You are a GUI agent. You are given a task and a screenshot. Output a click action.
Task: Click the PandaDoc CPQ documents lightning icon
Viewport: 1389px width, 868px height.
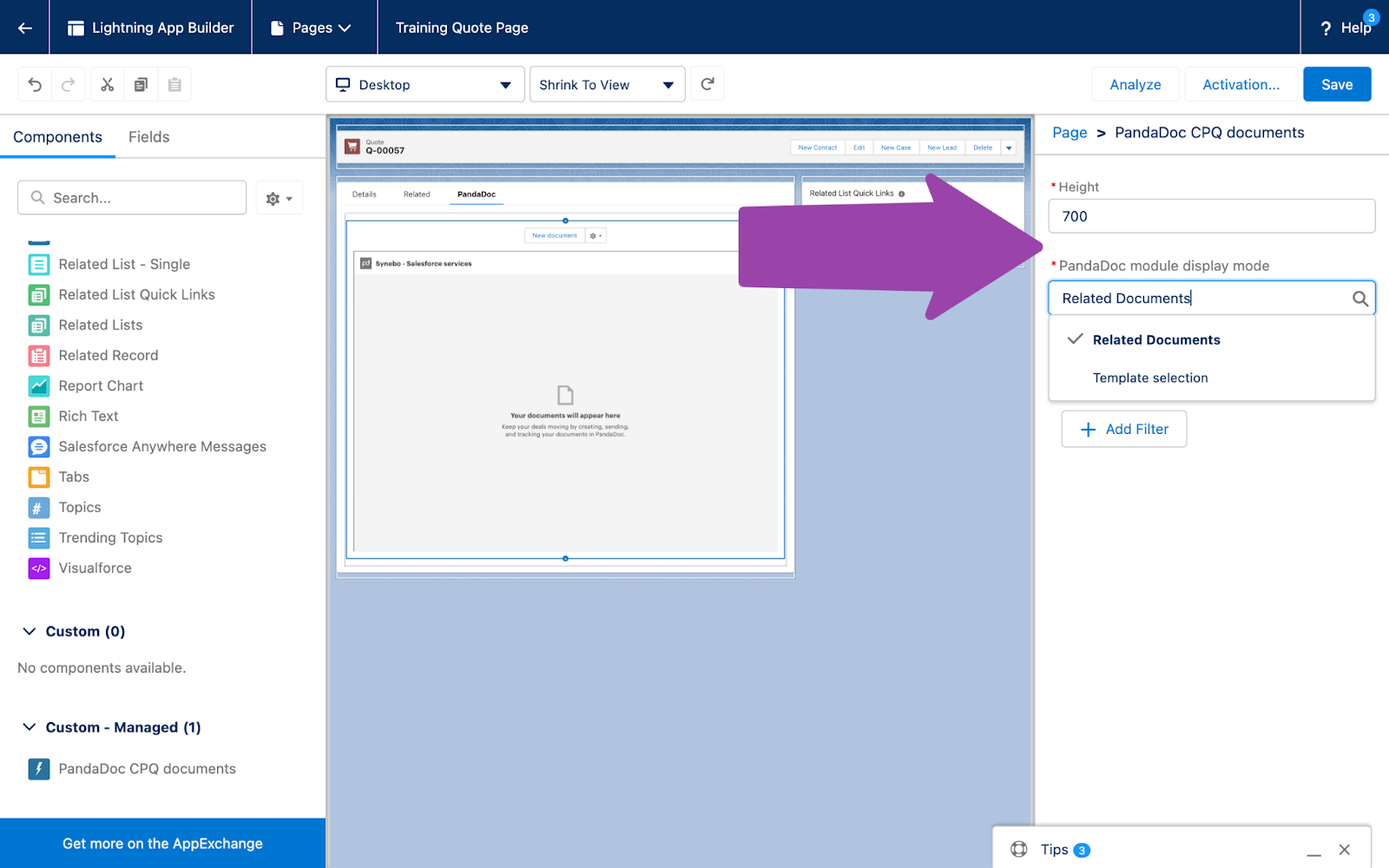pos(39,768)
